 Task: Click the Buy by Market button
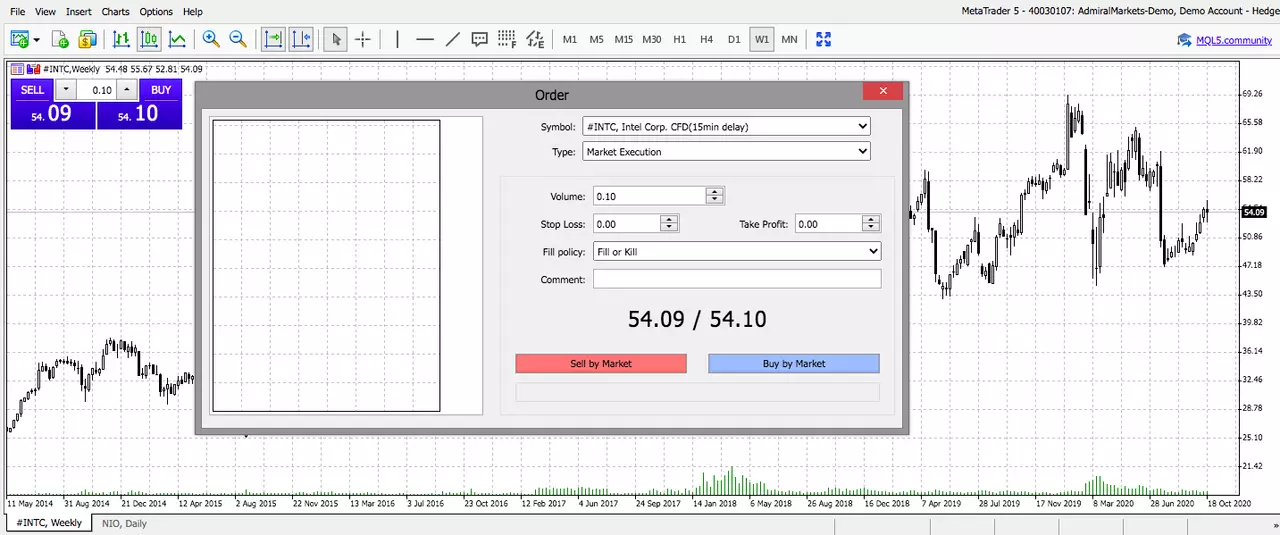coord(794,363)
